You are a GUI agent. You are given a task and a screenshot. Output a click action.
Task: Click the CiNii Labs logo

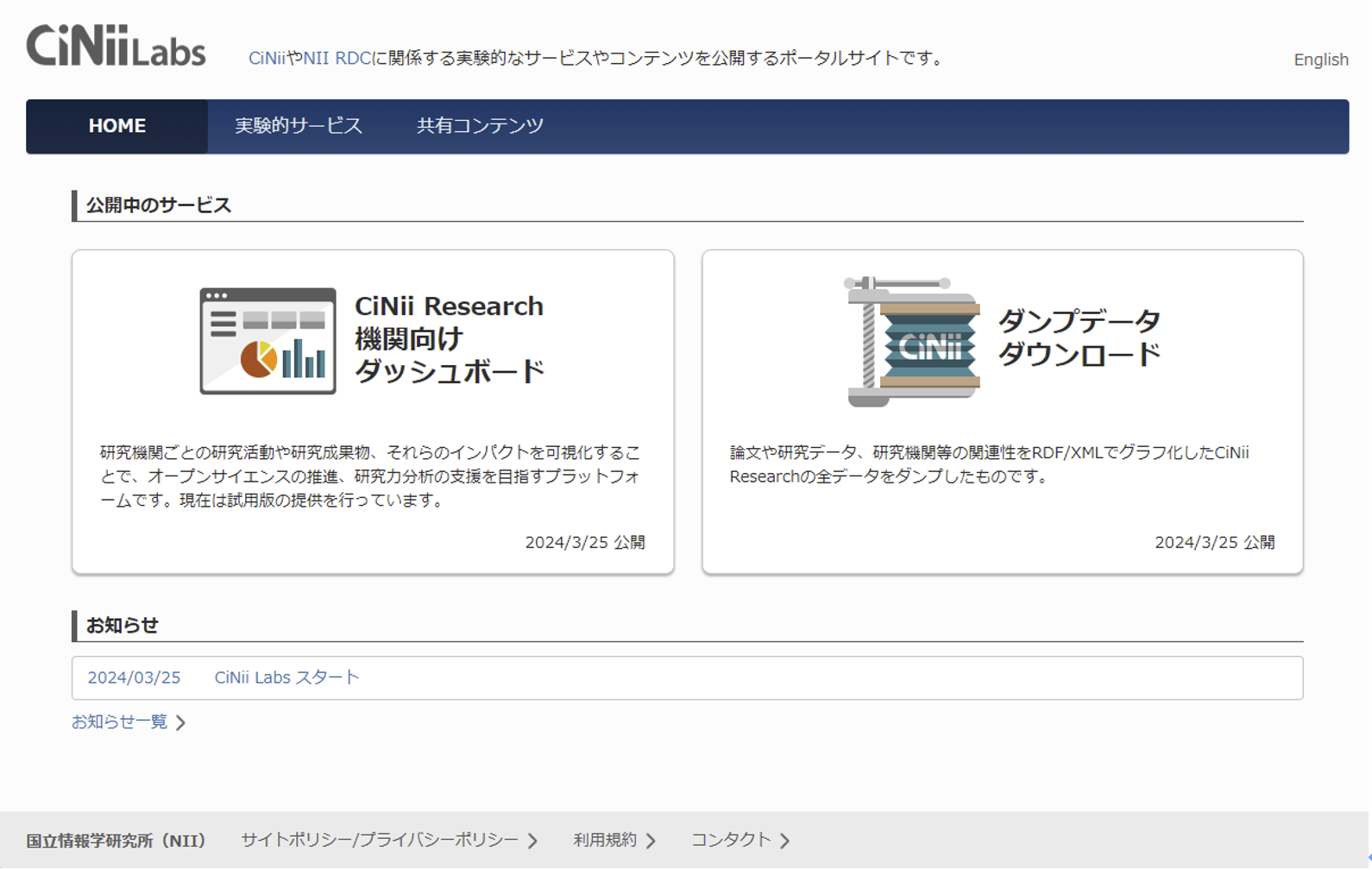[x=116, y=46]
